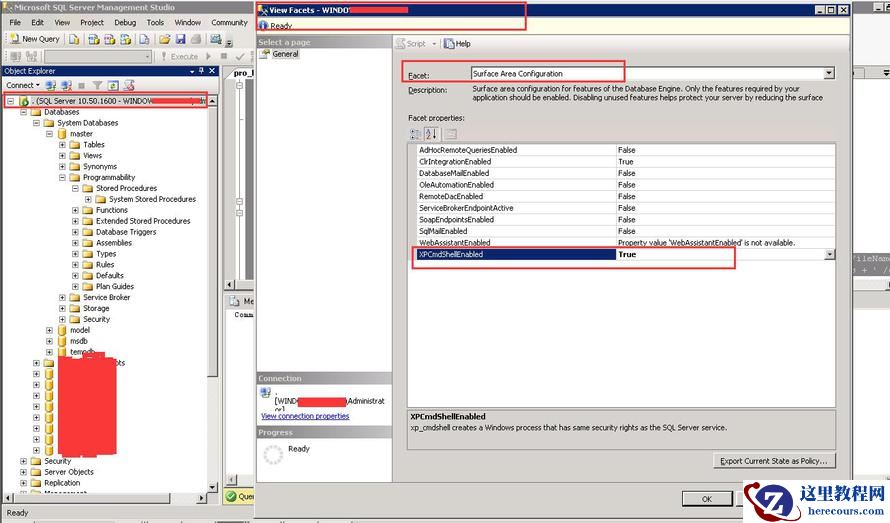Image resolution: width=890 pixels, height=523 pixels.
Task: Open the Tools menu
Action: tap(156, 22)
